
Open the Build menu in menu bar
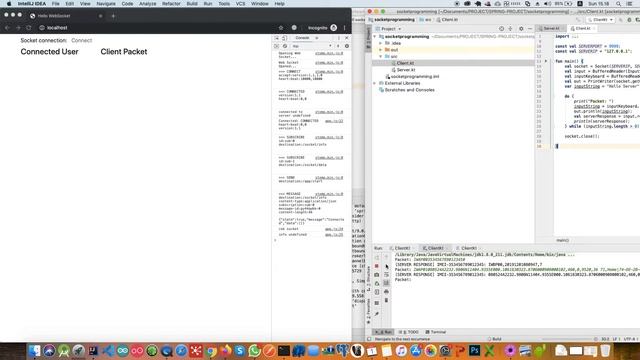pos(192,4)
